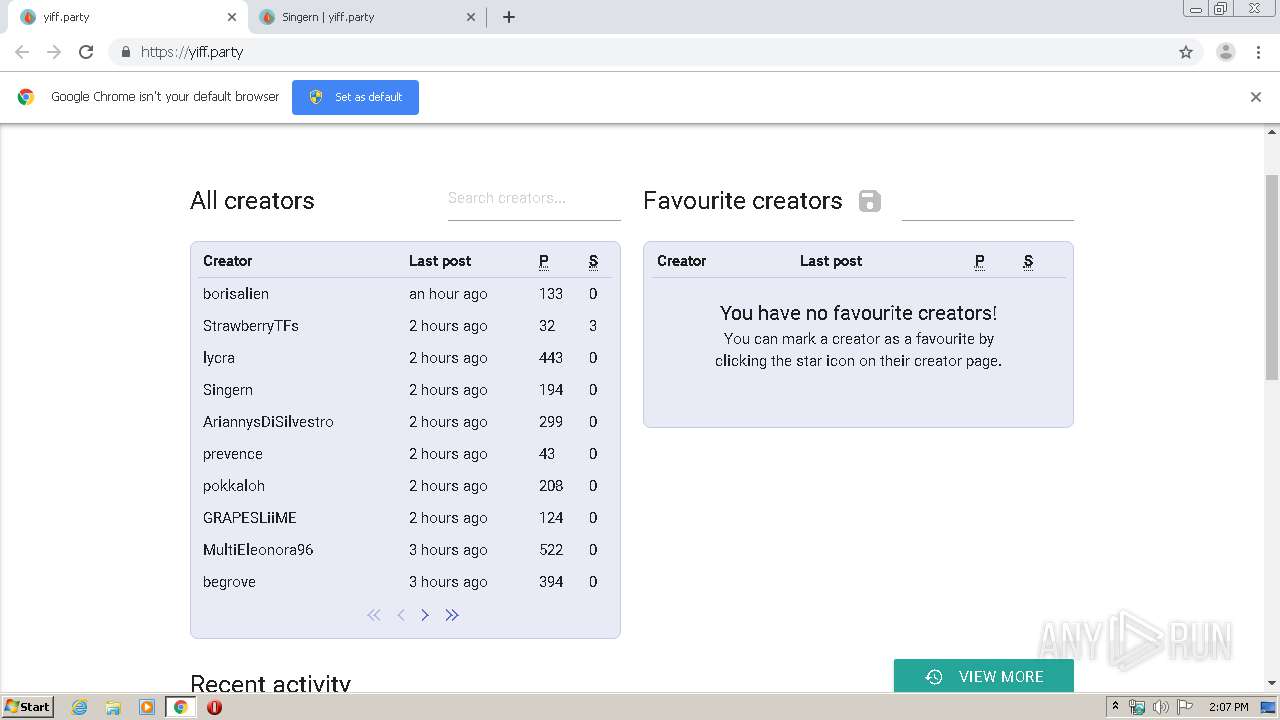
Task: Click post count 522 for MultiEleonora96
Action: tap(551, 550)
